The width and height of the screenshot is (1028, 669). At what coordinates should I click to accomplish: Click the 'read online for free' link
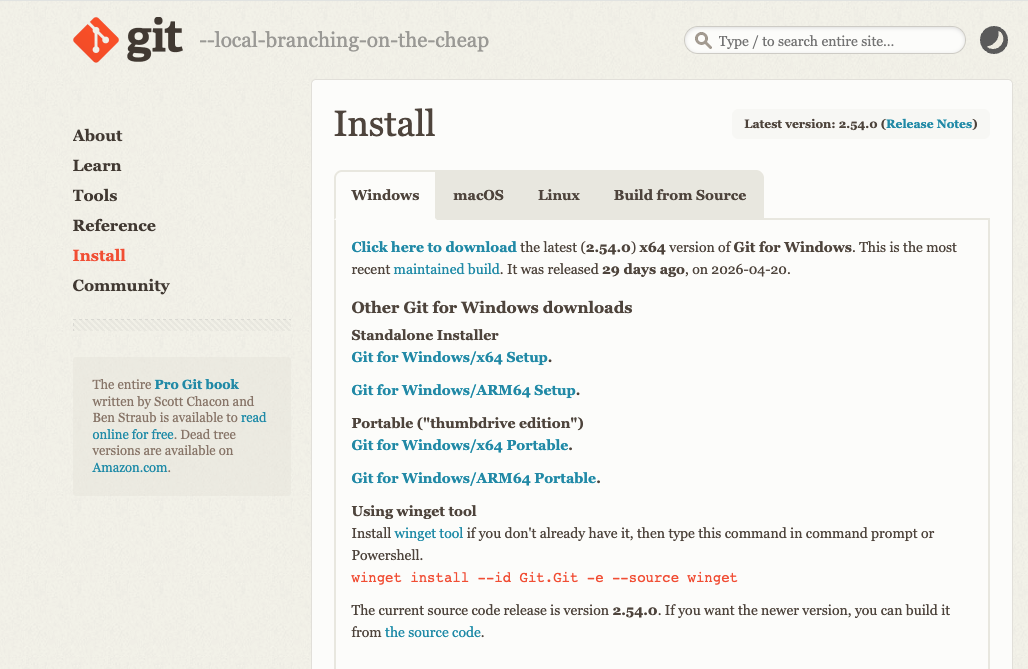click(x=179, y=426)
